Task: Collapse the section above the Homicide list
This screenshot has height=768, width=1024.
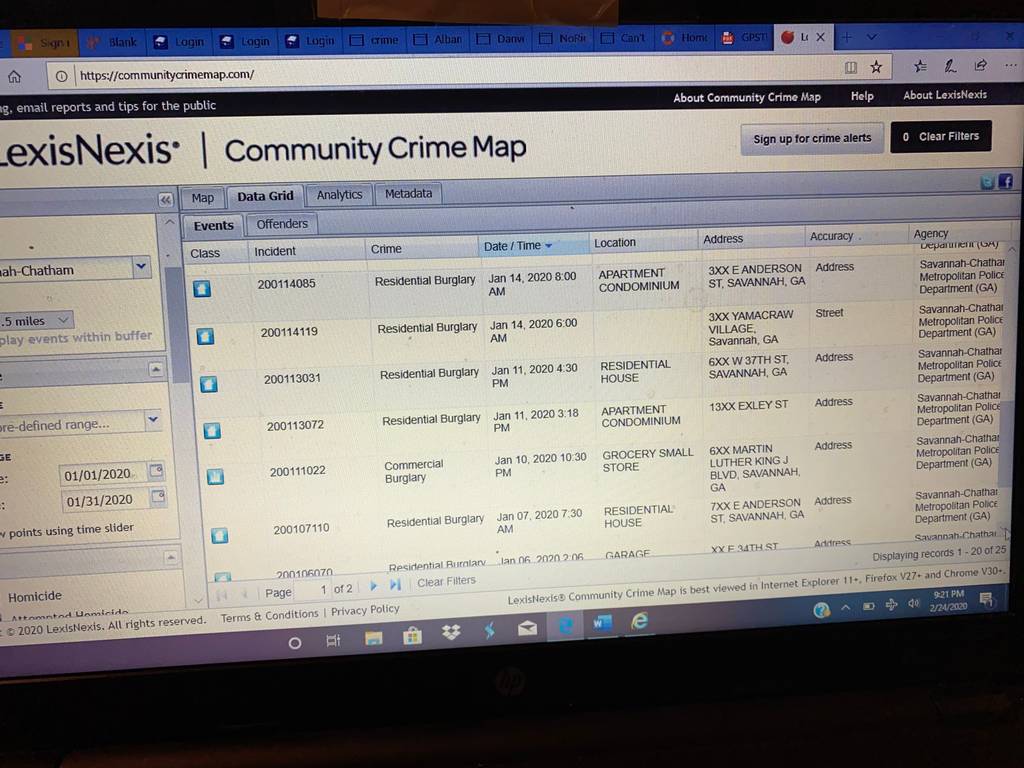Action: [170, 558]
